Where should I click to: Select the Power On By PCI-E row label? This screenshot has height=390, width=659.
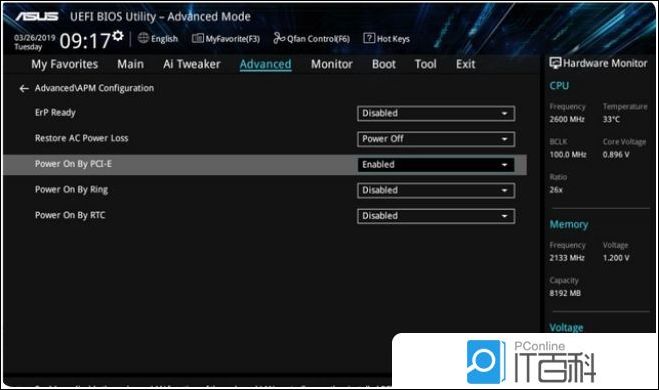click(73, 164)
